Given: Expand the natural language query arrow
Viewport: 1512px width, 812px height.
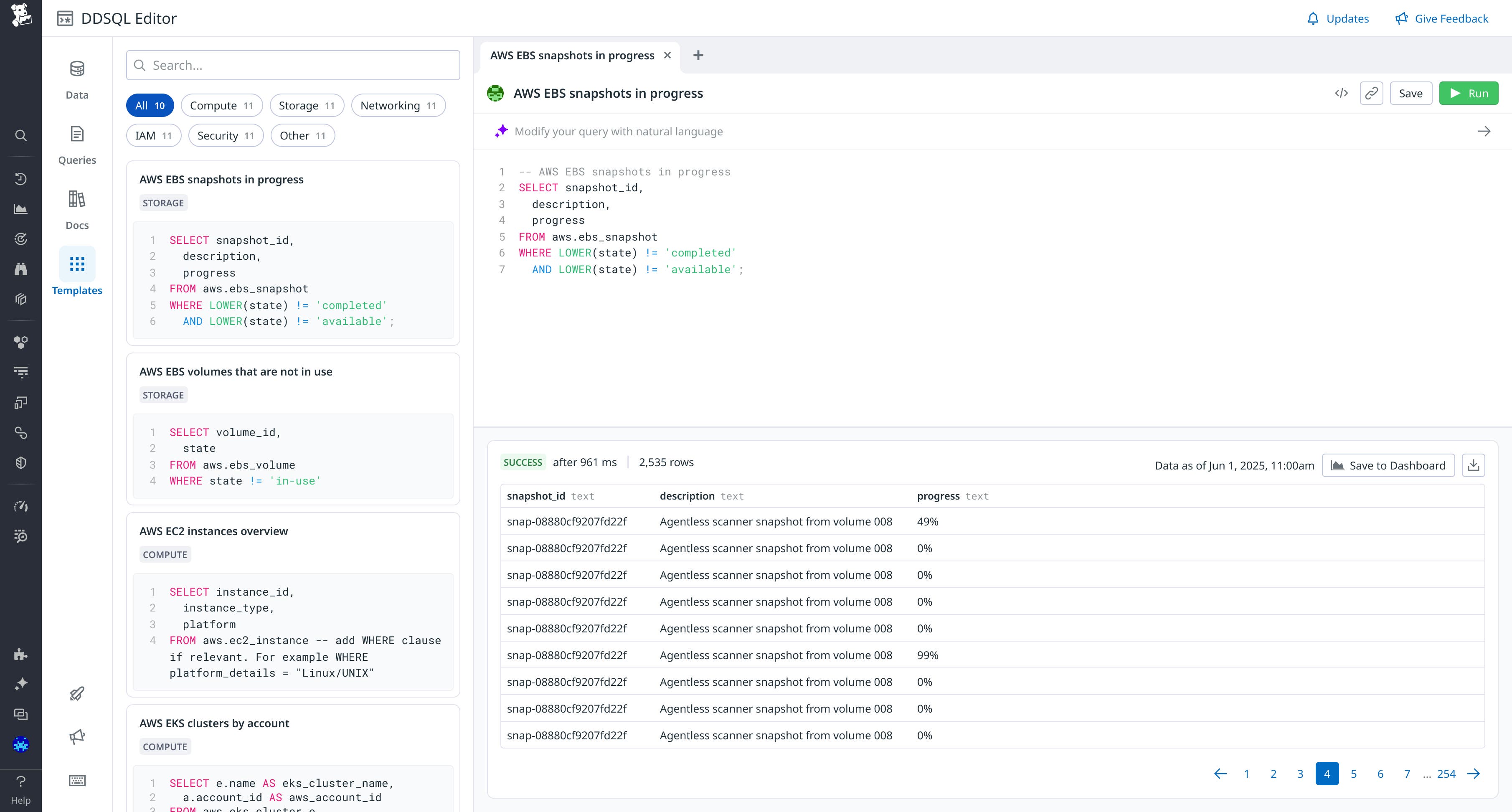Looking at the screenshot, I should click(x=1484, y=131).
